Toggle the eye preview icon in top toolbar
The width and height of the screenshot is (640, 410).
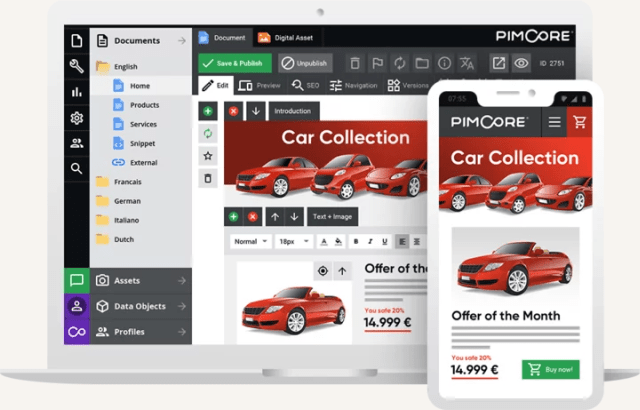click(x=521, y=63)
